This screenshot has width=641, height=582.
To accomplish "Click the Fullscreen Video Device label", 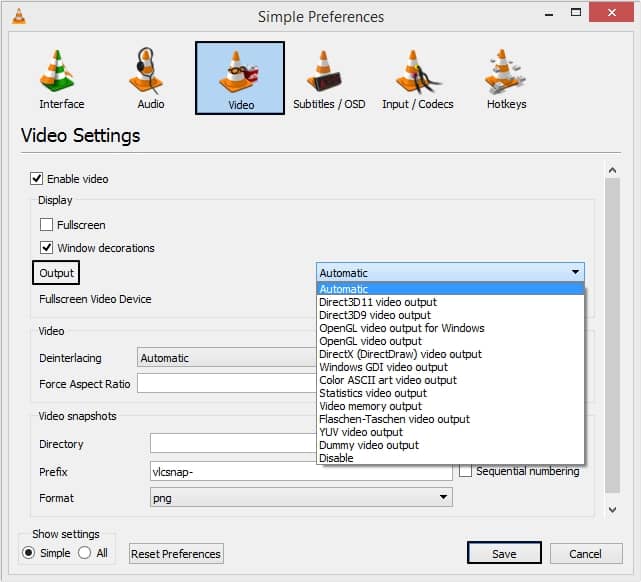I will 95,299.
